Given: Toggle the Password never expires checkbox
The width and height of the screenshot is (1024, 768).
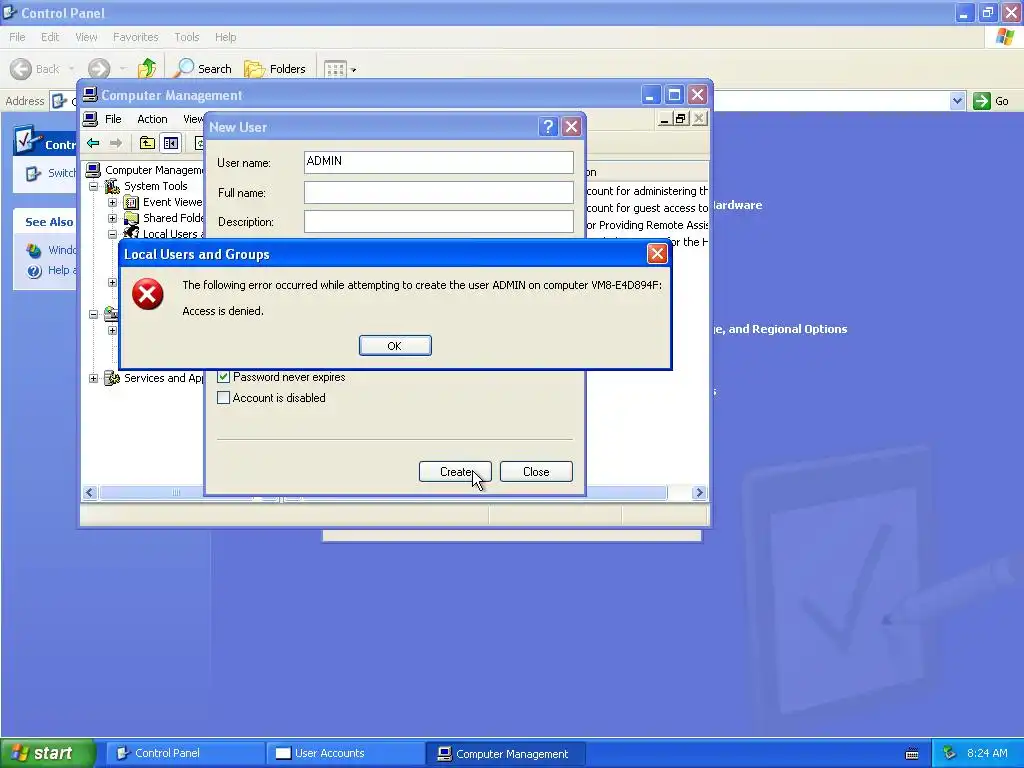Looking at the screenshot, I should click(x=223, y=377).
